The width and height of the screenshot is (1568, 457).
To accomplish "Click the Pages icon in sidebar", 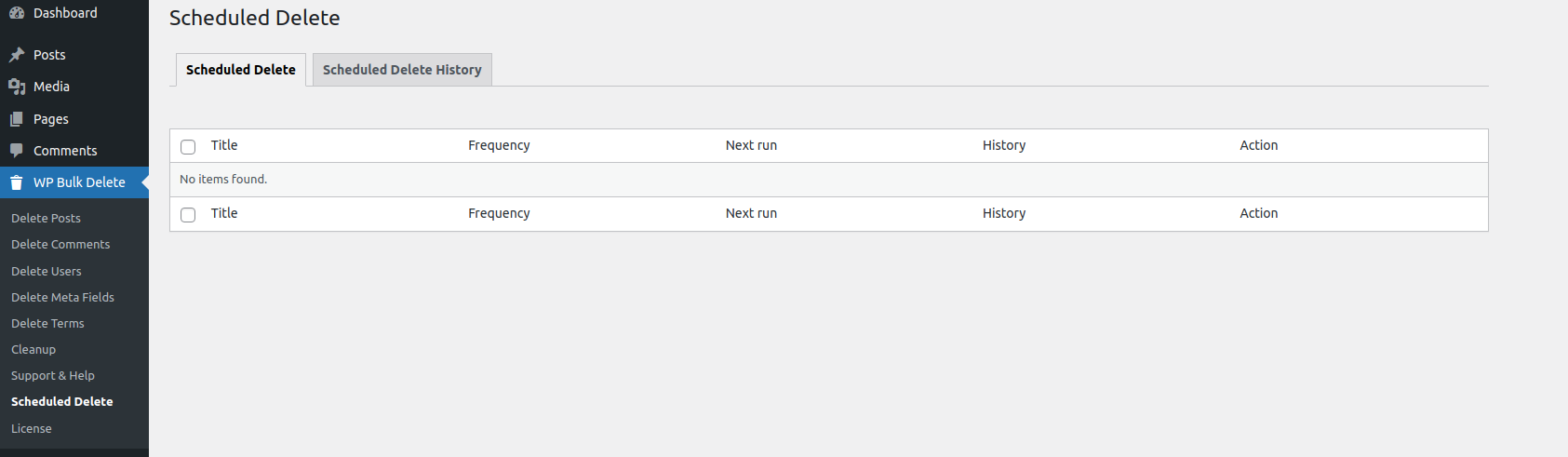I will coord(17,119).
